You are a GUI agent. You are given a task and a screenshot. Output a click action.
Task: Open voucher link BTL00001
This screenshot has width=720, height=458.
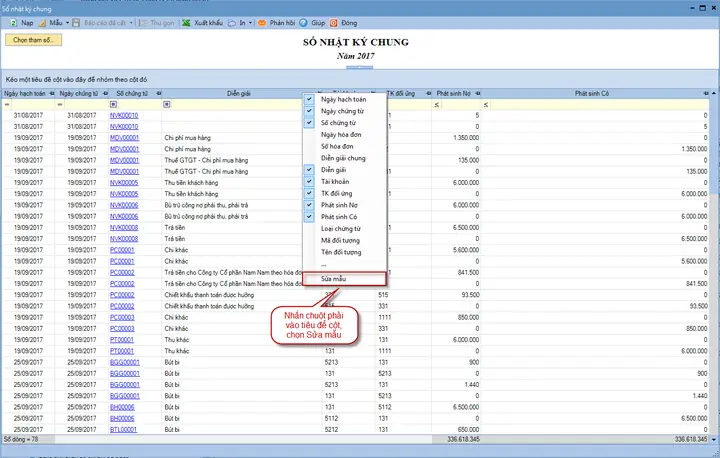pos(124,430)
